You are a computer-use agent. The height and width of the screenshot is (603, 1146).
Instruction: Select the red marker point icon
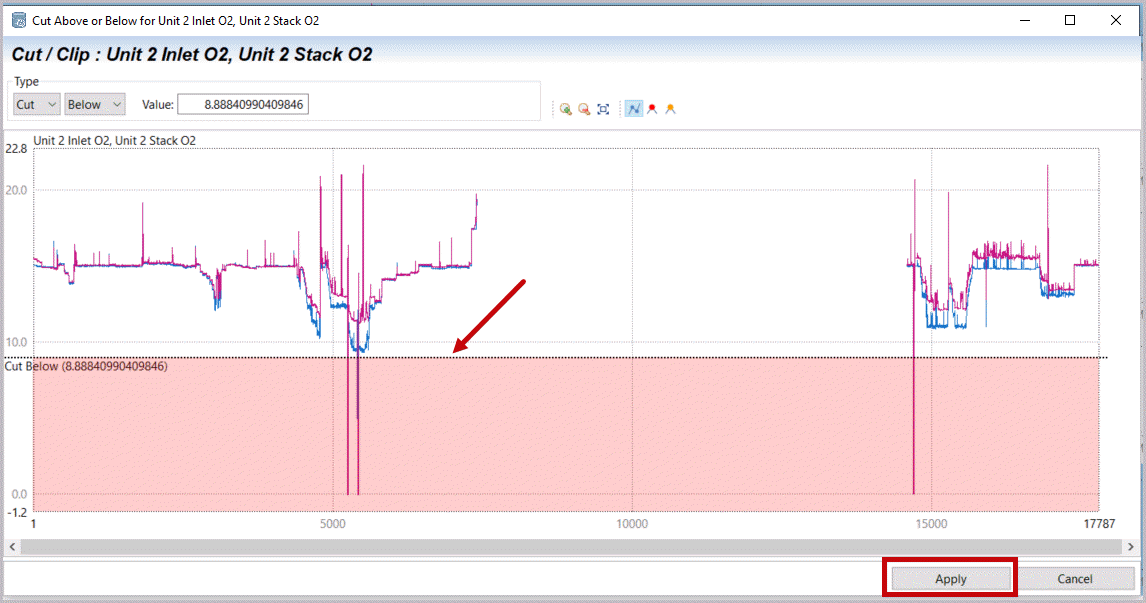pos(652,109)
